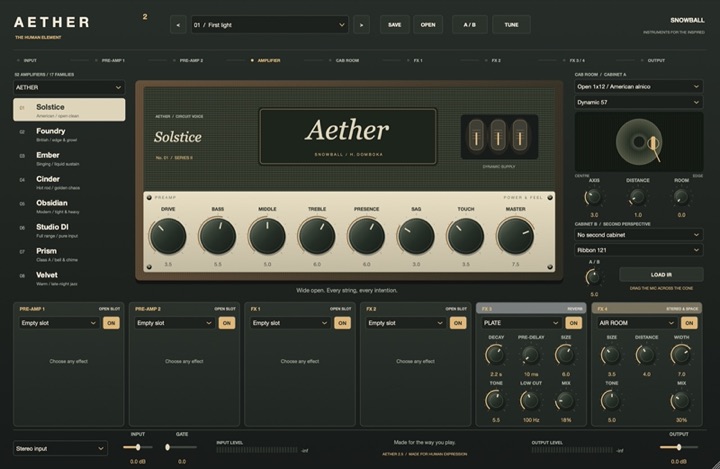Open the PRE-AMP 1 Empty slot dropdown
This screenshot has height=469, width=720.
coord(59,323)
